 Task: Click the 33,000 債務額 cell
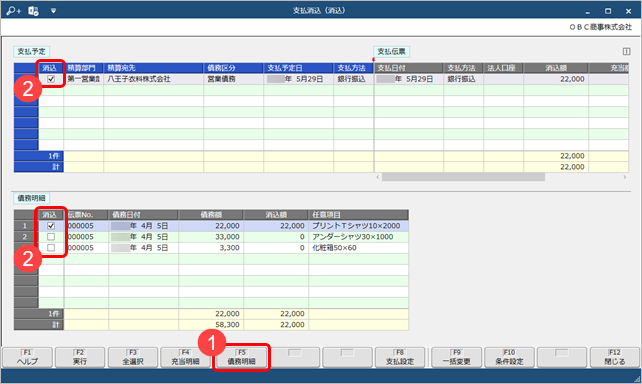click(211, 237)
